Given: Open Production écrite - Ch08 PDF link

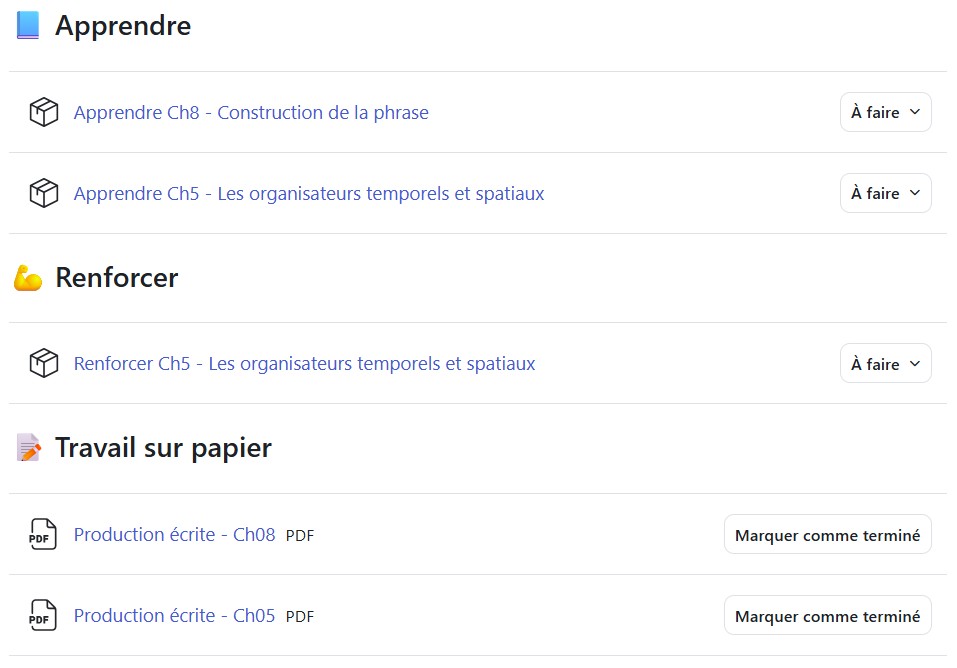Looking at the screenshot, I should 174,535.
